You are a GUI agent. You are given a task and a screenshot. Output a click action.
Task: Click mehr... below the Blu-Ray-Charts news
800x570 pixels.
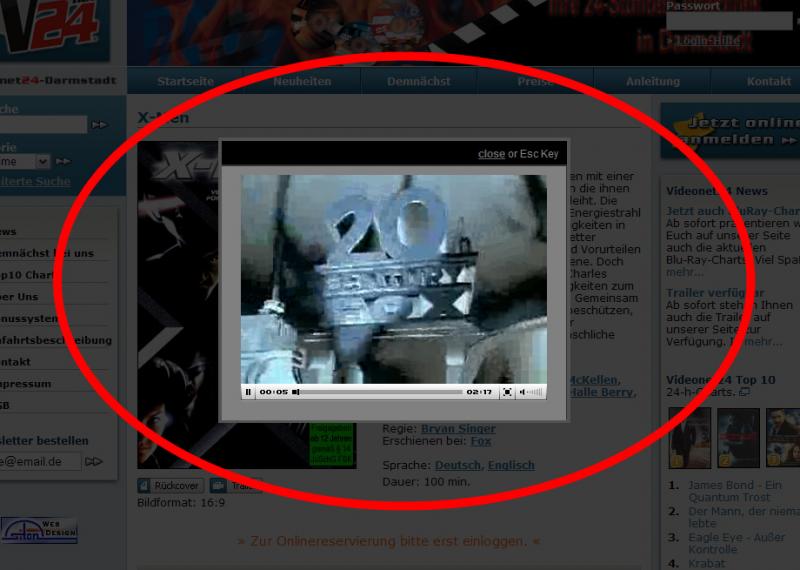click(x=684, y=272)
